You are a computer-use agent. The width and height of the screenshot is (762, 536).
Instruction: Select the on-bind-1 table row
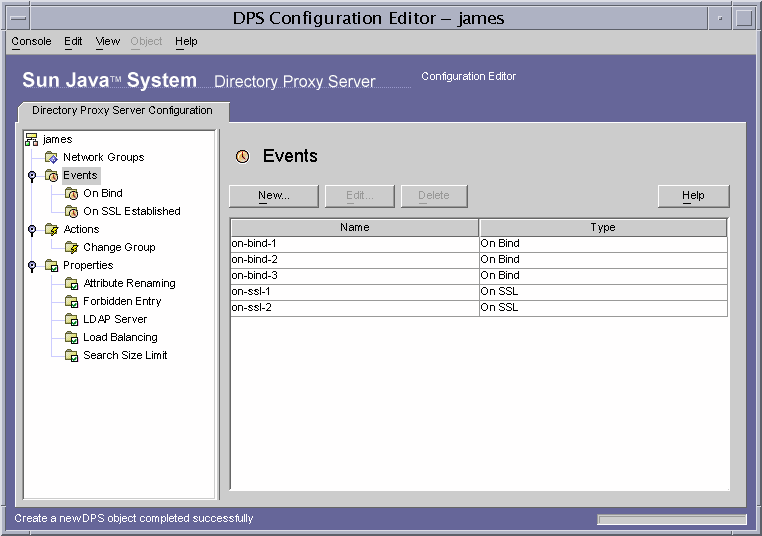479,244
